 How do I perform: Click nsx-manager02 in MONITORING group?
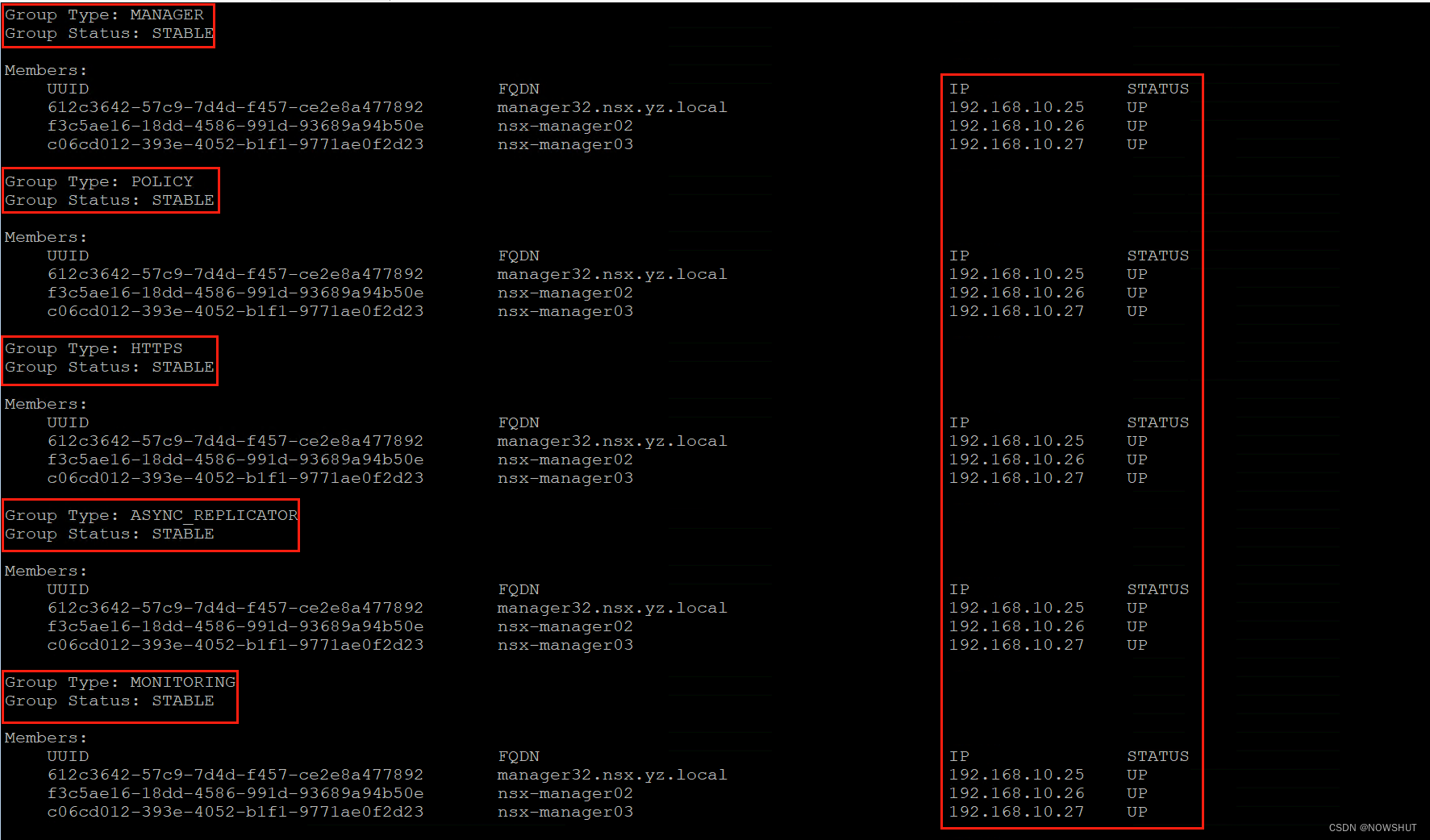coord(565,793)
